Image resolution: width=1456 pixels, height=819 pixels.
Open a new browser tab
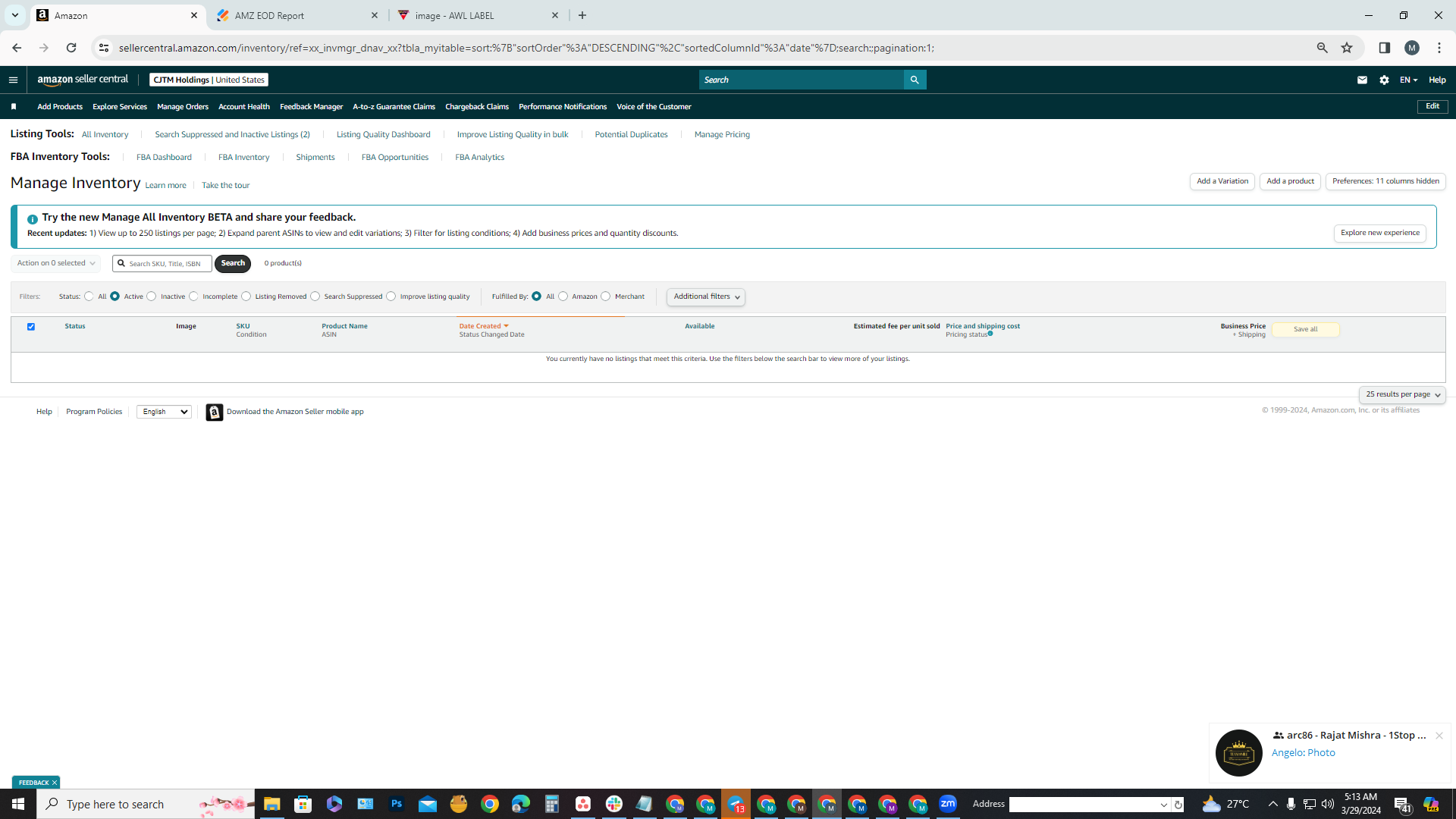point(582,15)
